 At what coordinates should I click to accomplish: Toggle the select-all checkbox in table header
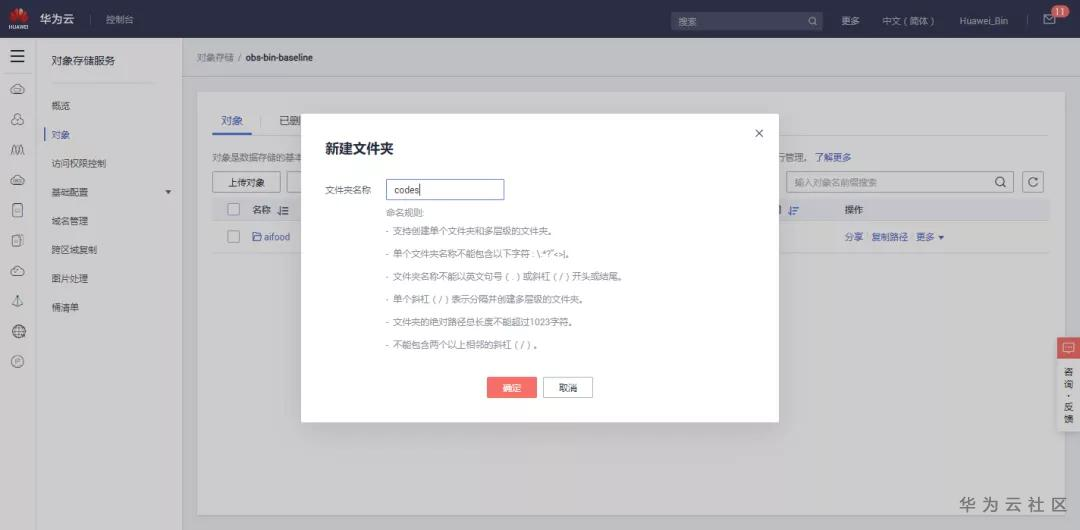pyautogui.click(x=233, y=210)
